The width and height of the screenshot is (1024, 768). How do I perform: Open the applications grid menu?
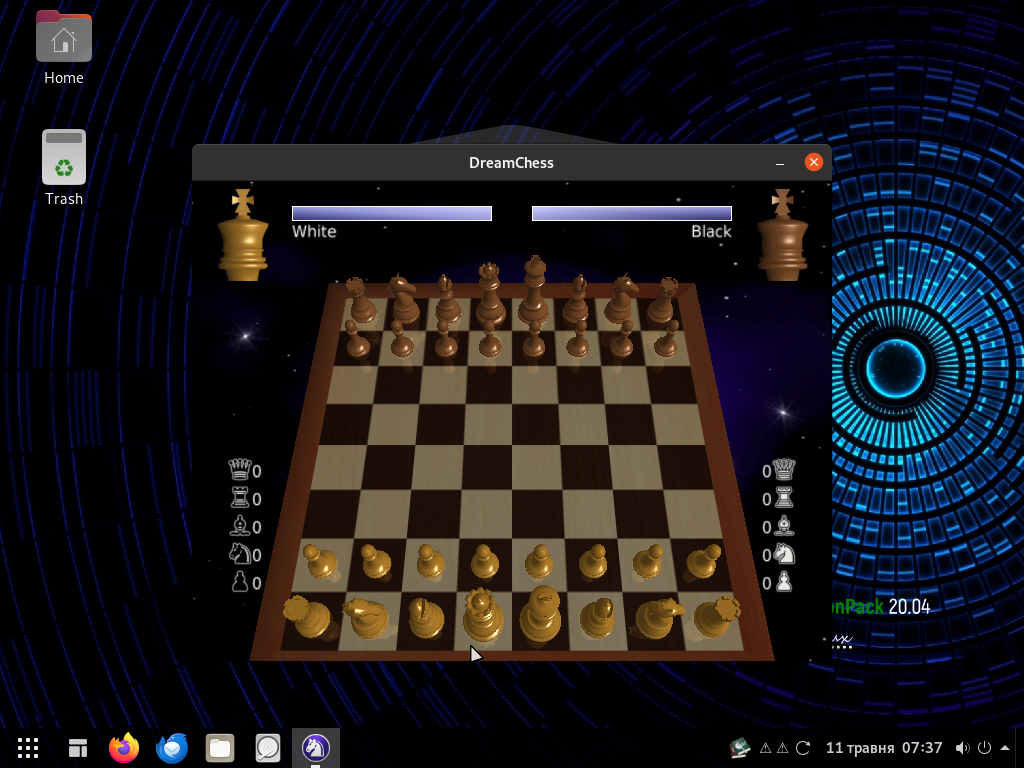point(27,748)
